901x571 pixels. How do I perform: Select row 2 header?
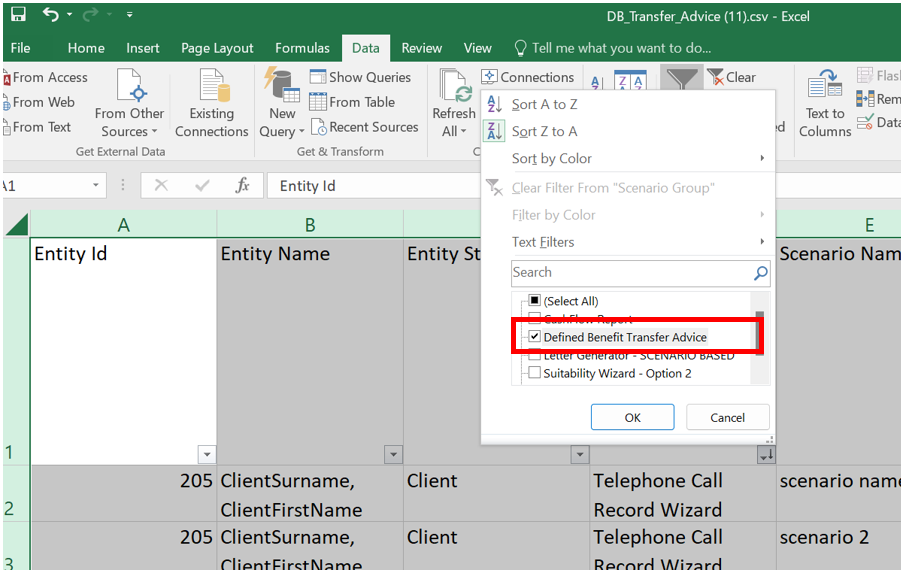coord(16,494)
